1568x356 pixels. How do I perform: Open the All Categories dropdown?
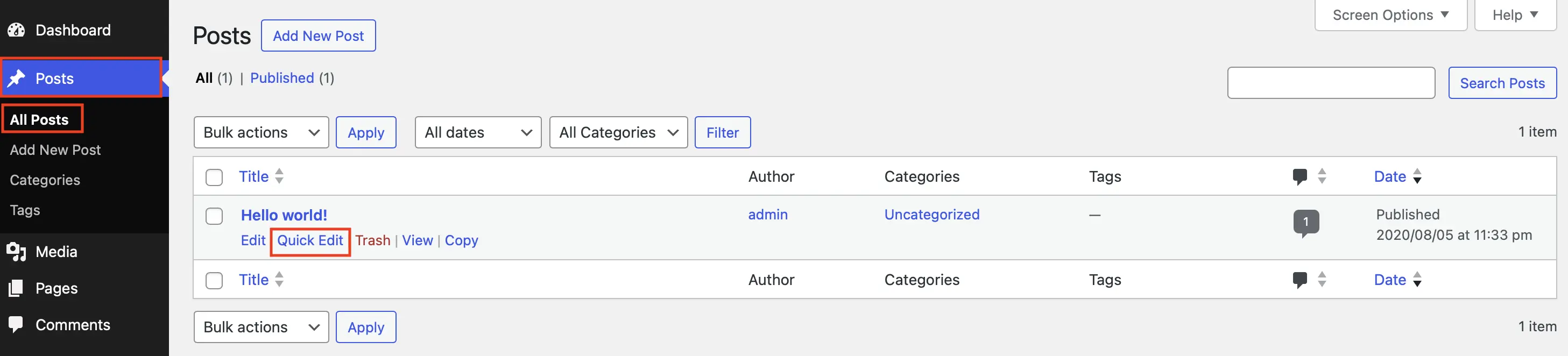pos(618,132)
